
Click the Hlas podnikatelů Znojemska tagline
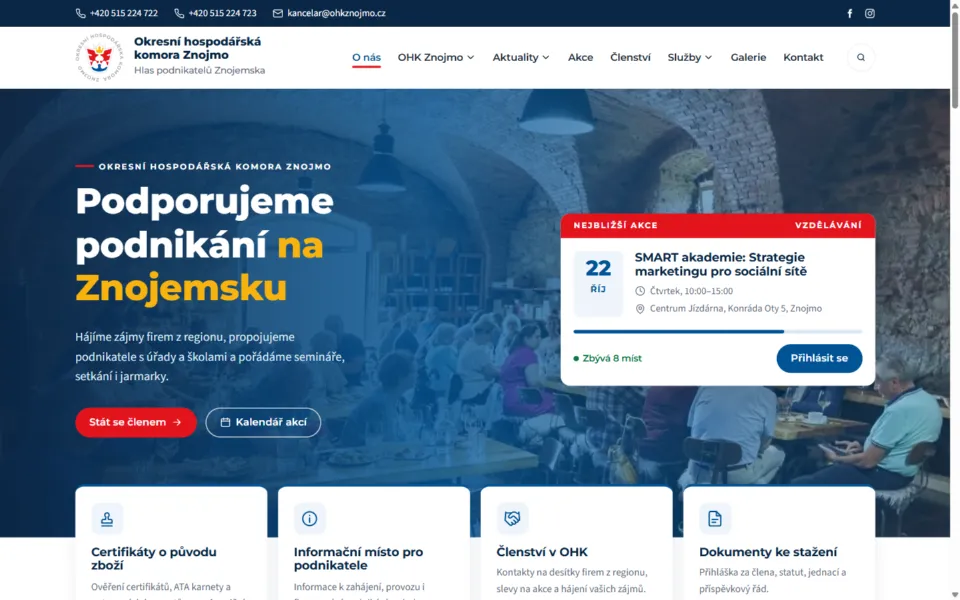(200, 70)
